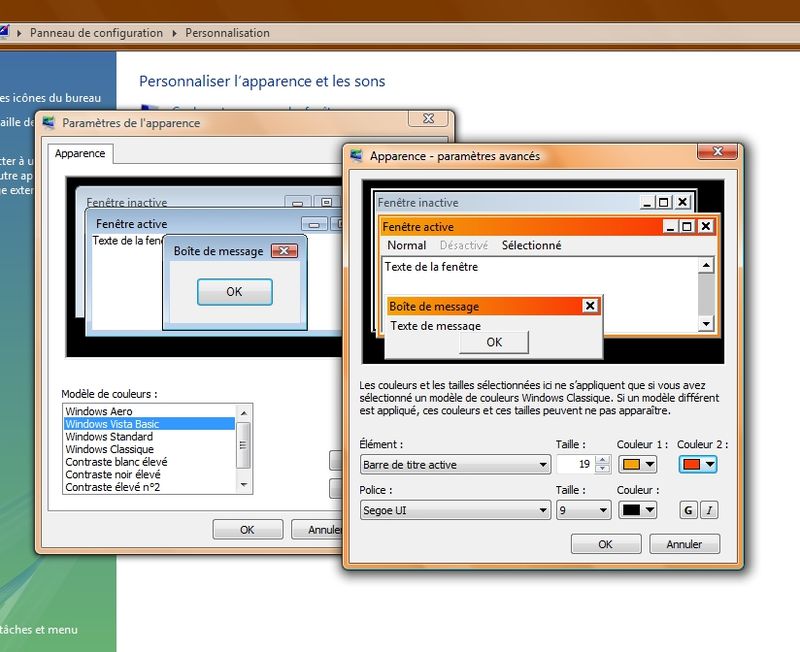The image size is (800, 652).
Task: Open the Élément dropdown showing Barre de titre active
Action: click(455, 464)
